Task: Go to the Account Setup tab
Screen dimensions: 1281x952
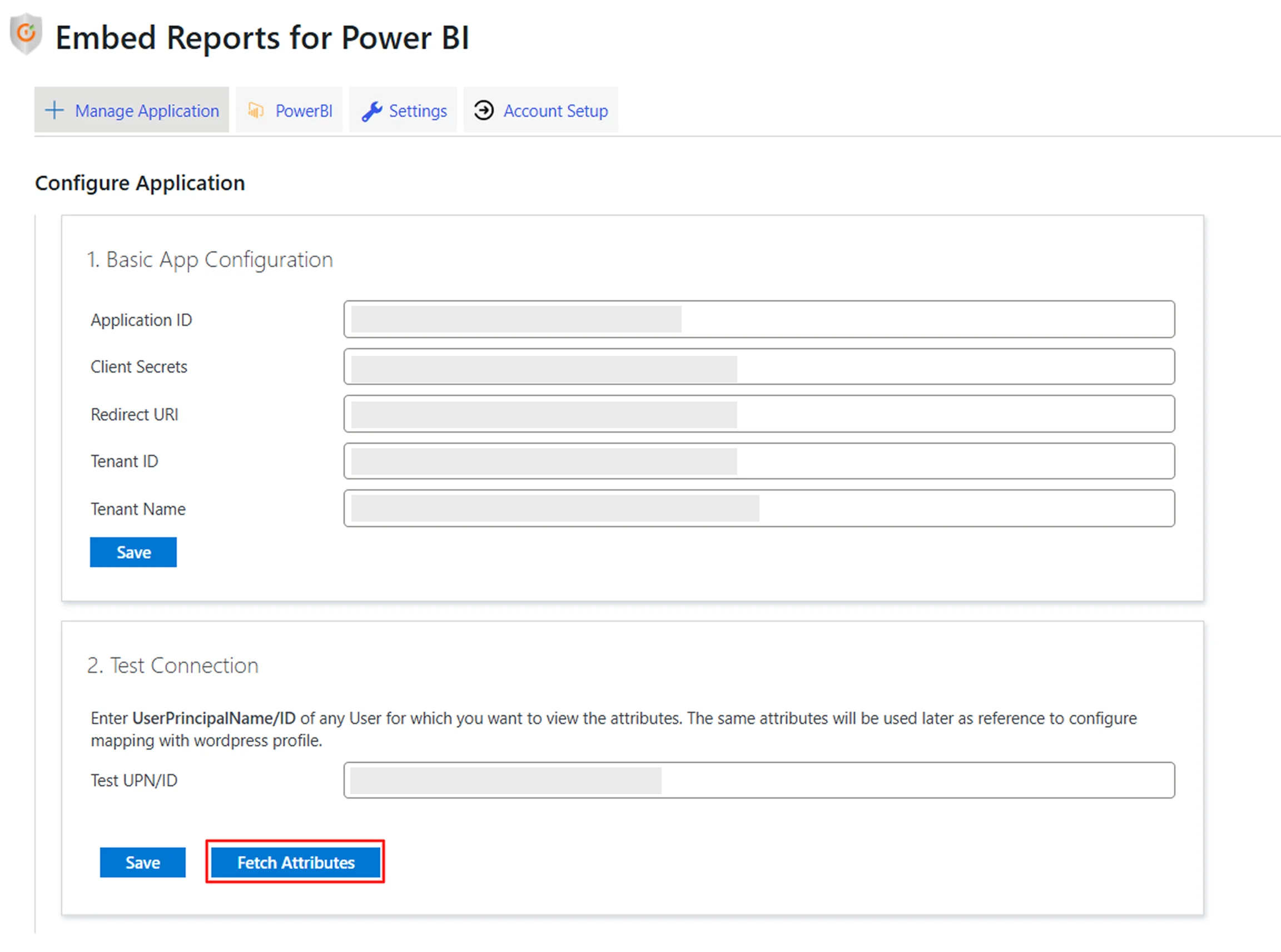Action: point(540,110)
